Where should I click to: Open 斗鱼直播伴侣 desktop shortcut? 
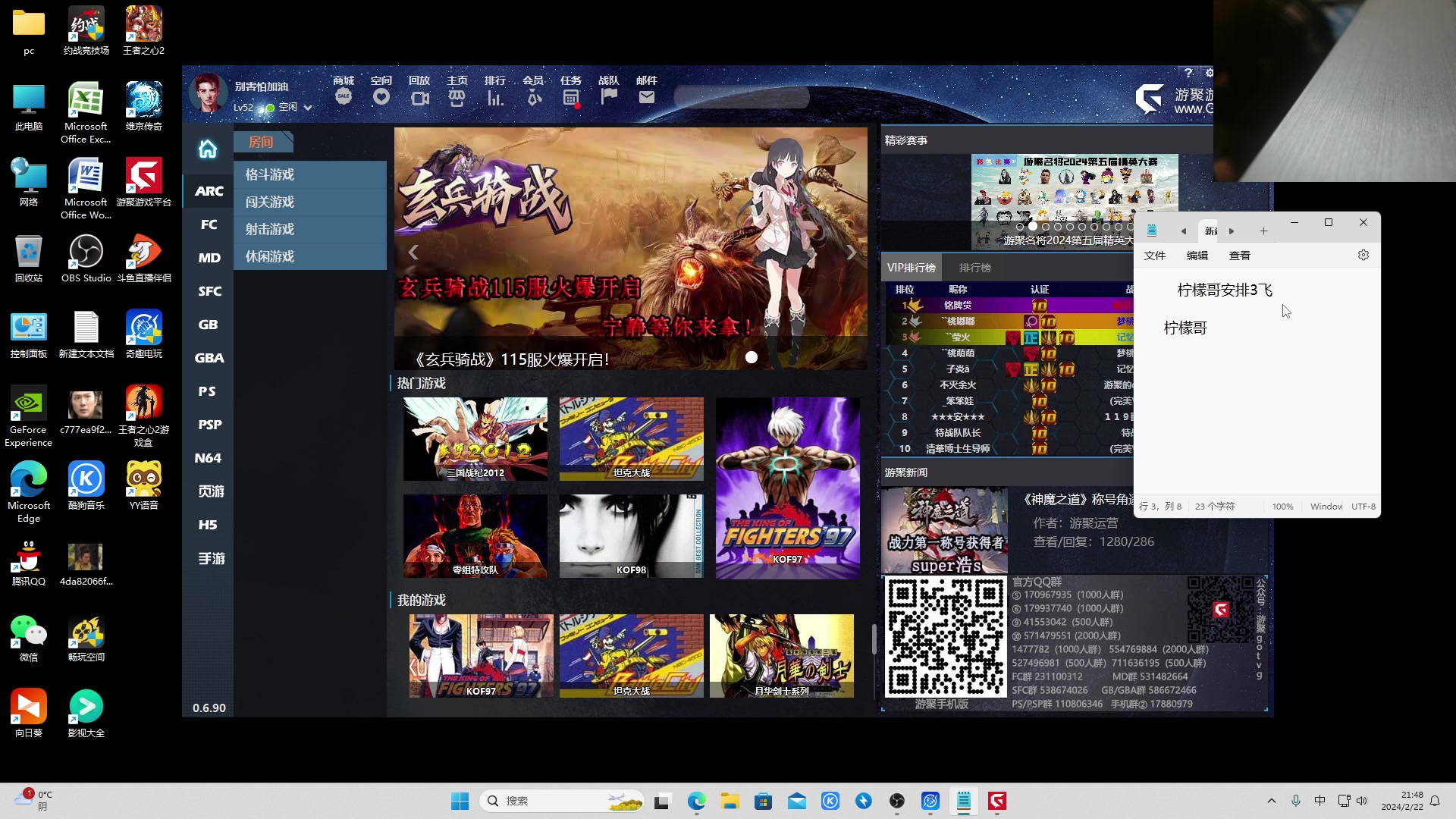click(144, 259)
